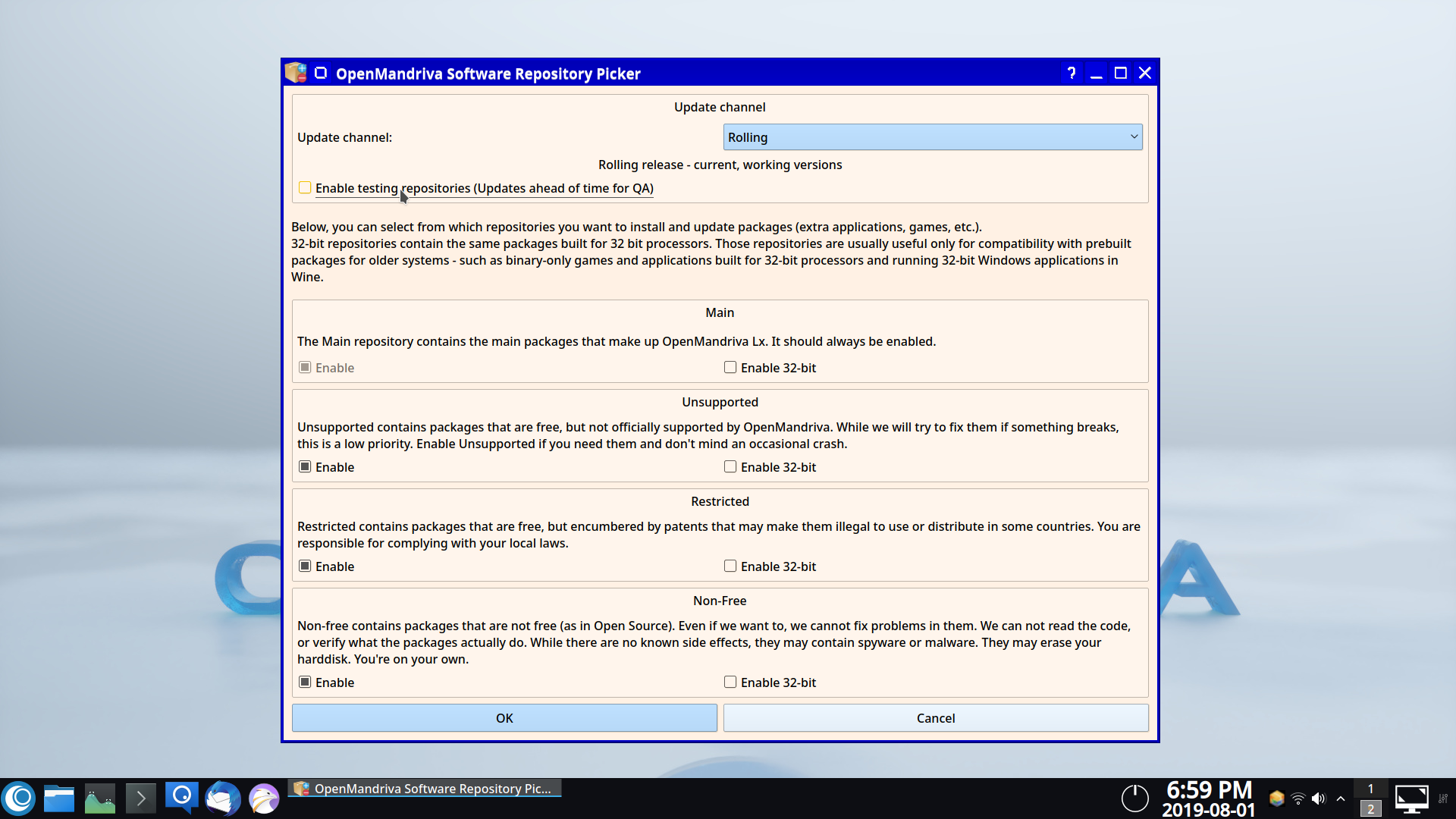Click the 'Main' section heading
Viewport: 1456px width, 819px height.
coord(720,312)
